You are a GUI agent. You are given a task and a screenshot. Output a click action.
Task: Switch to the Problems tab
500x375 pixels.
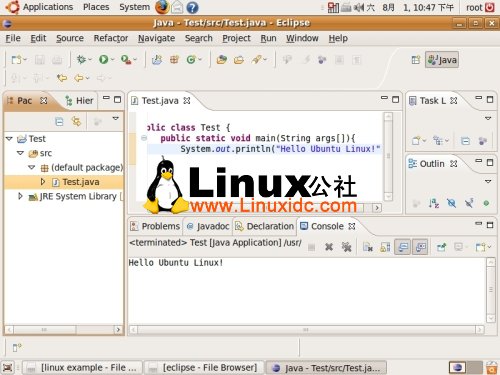pyautogui.click(x=155, y=226)
